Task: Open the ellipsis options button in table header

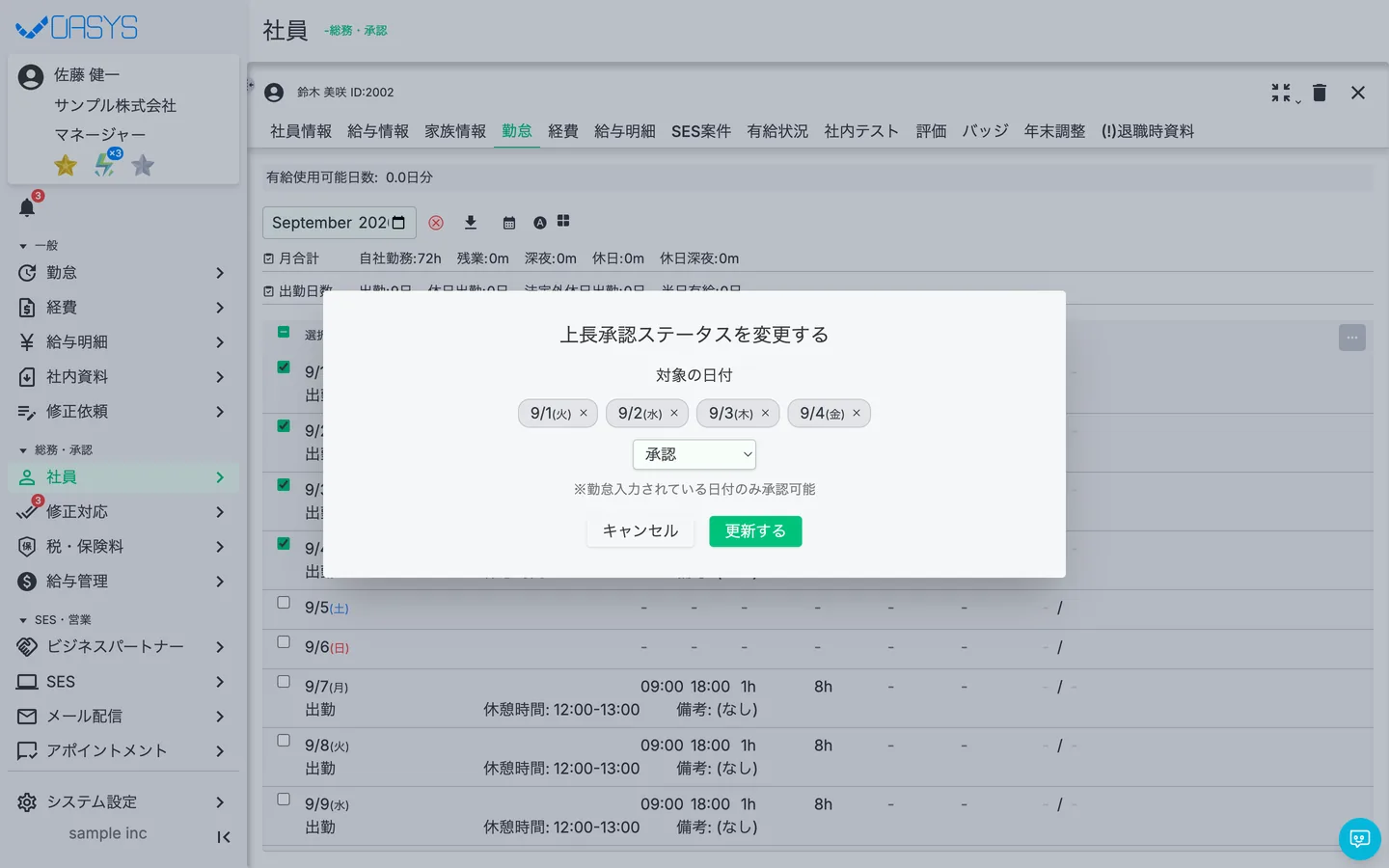Action: (x=1352, y=338)
